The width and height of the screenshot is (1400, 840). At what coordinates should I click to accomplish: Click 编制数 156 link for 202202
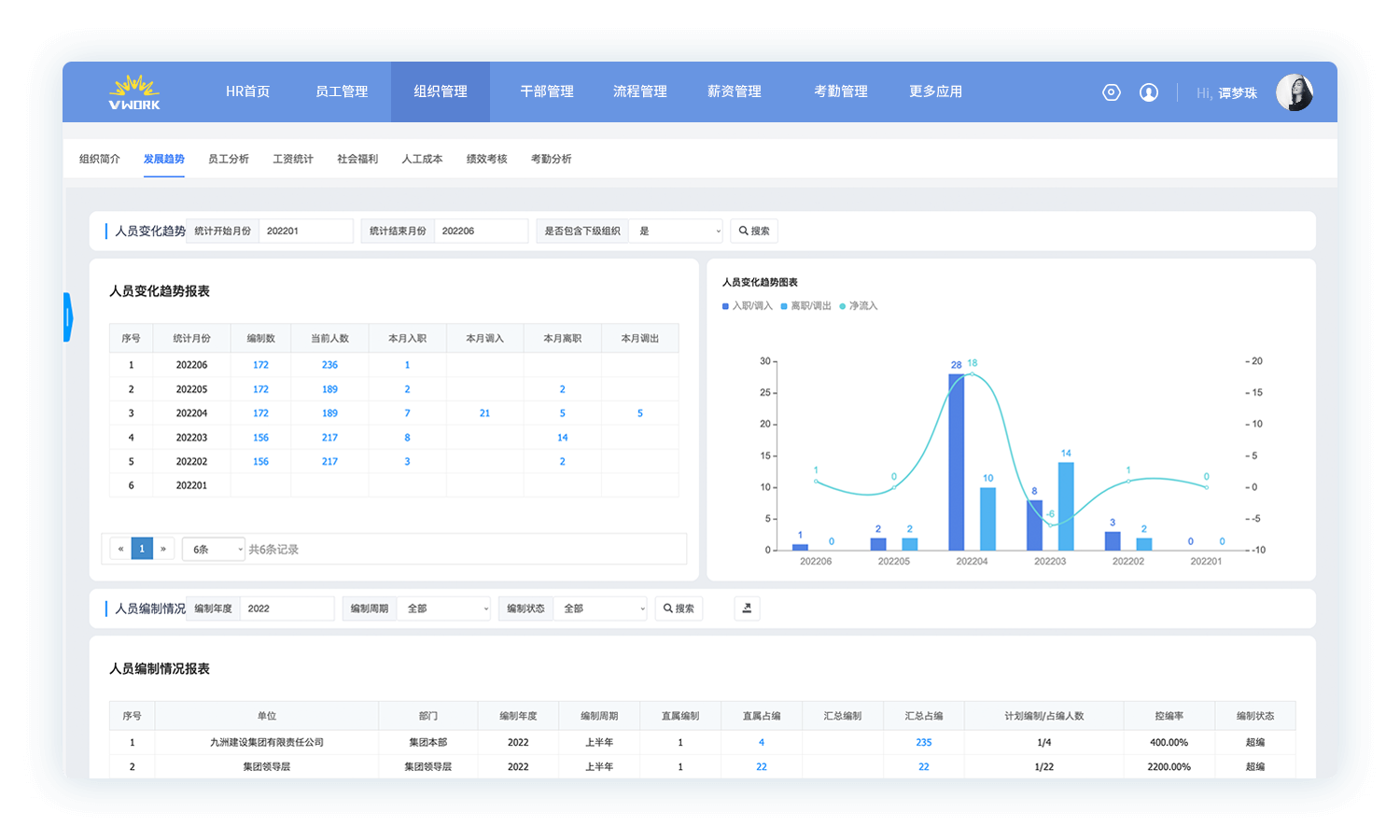pyautogui.click(x=260, y=462)
